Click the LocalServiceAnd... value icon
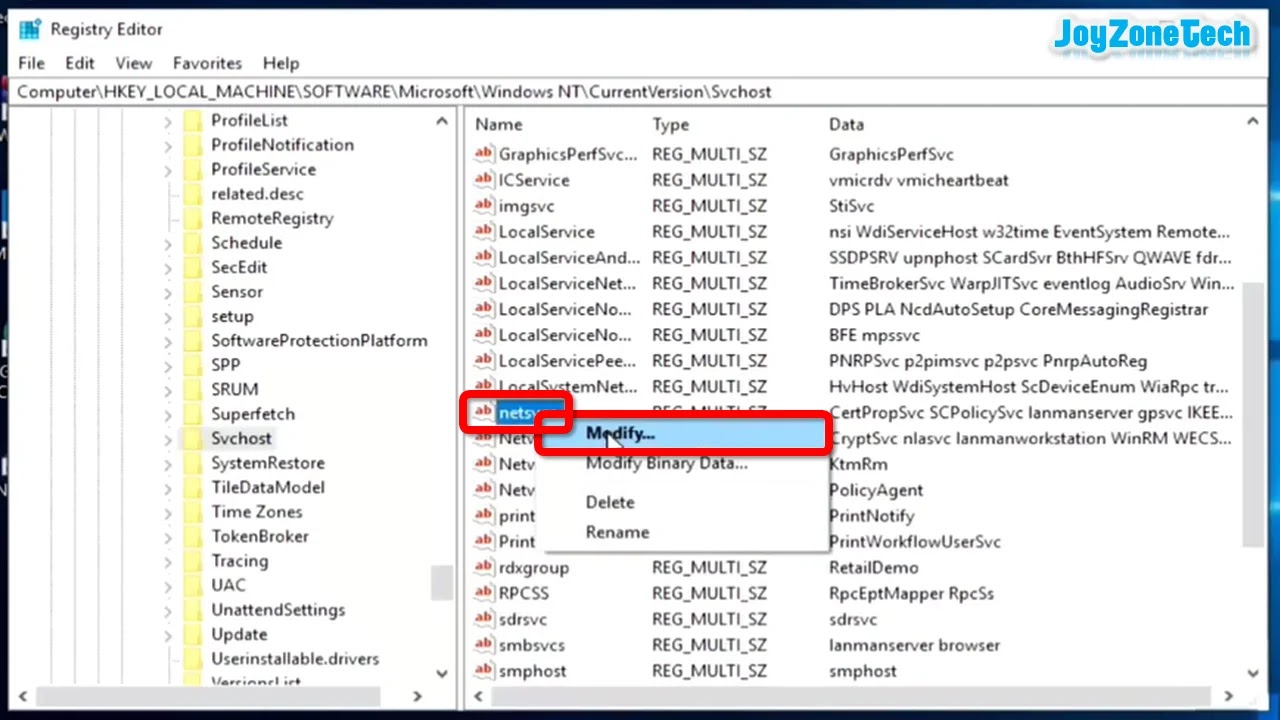Screen dimensions: 1280x720 click(484, 257)
